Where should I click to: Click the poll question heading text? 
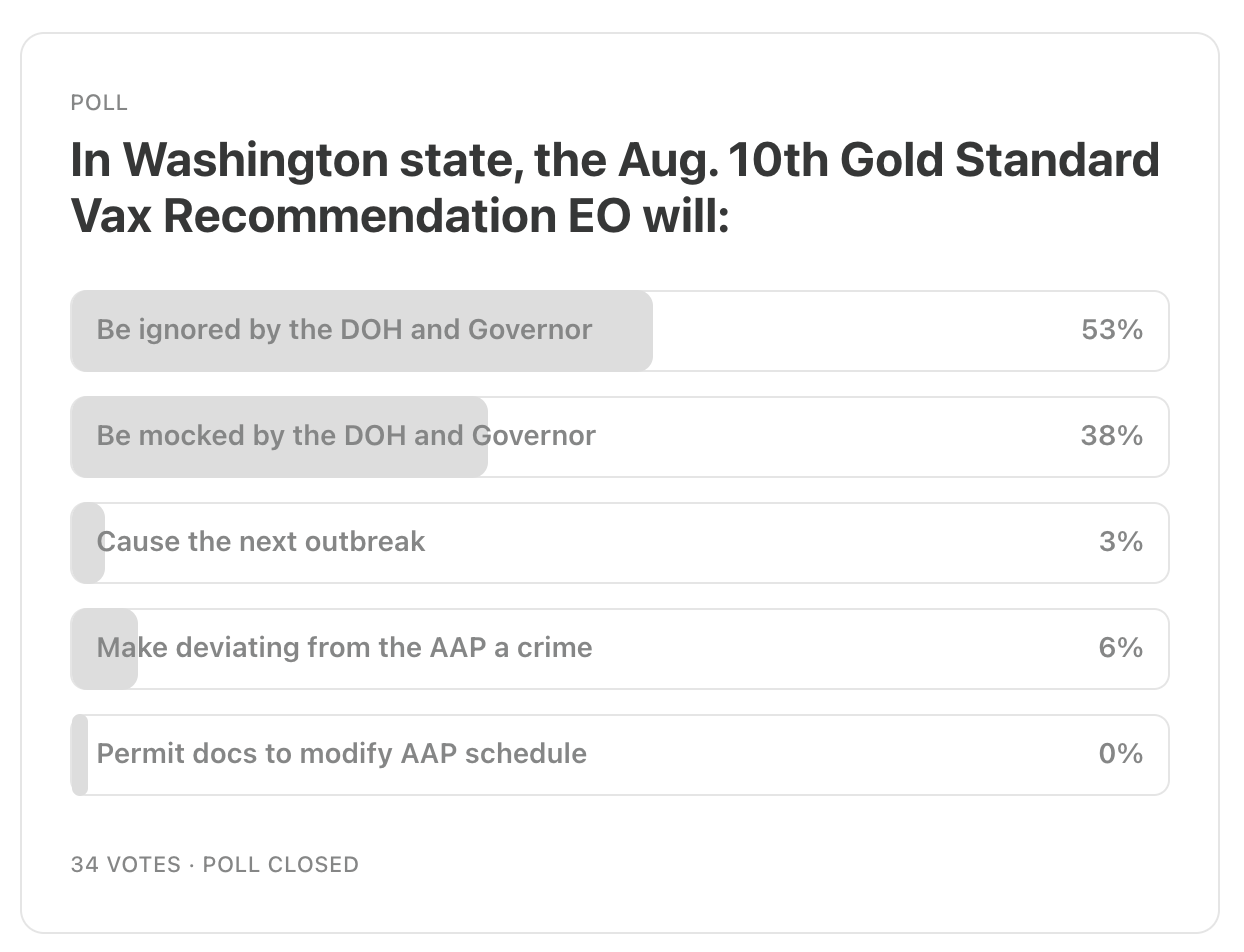click(615, 188)
